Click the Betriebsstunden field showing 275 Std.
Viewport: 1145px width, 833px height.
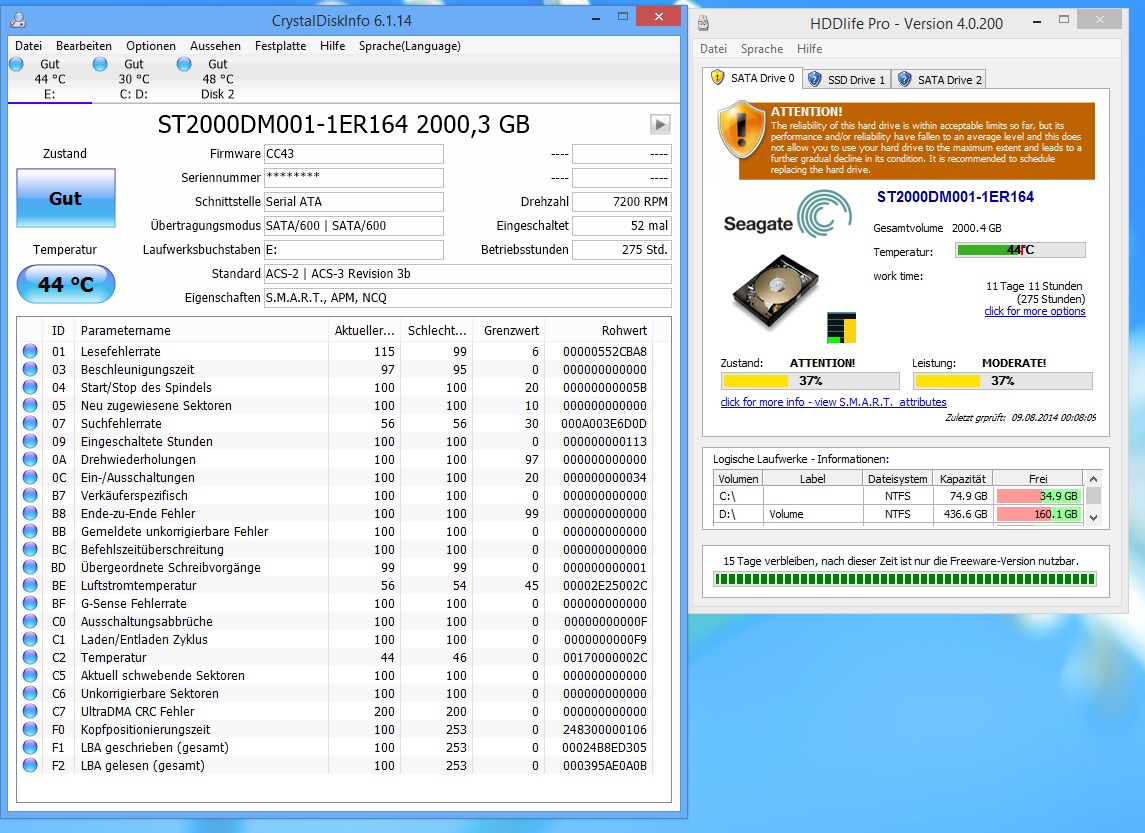click(621, 250)
